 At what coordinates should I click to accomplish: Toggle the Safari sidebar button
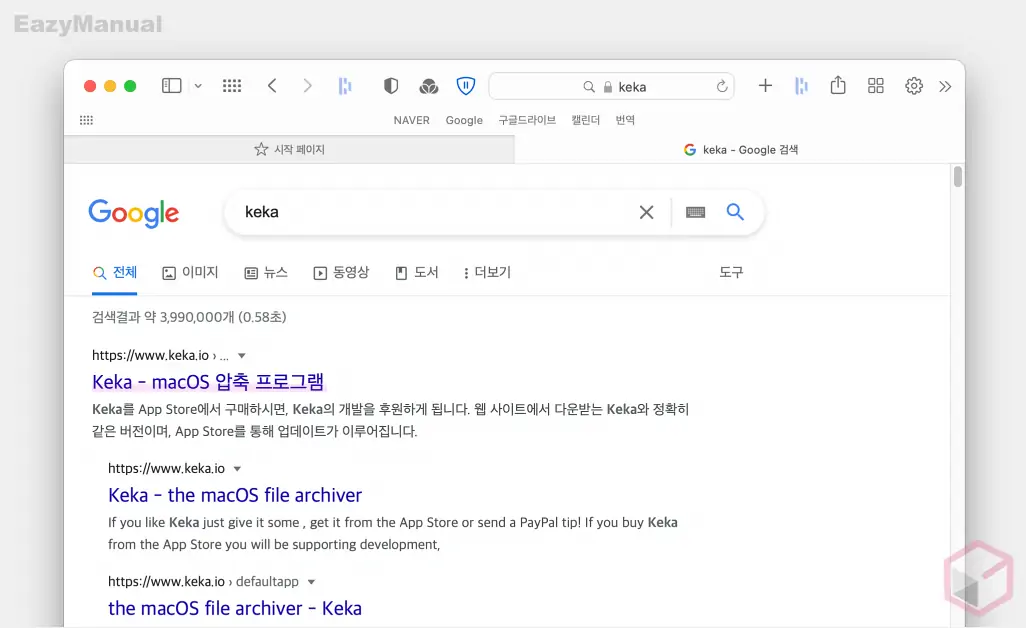(171, 86)
